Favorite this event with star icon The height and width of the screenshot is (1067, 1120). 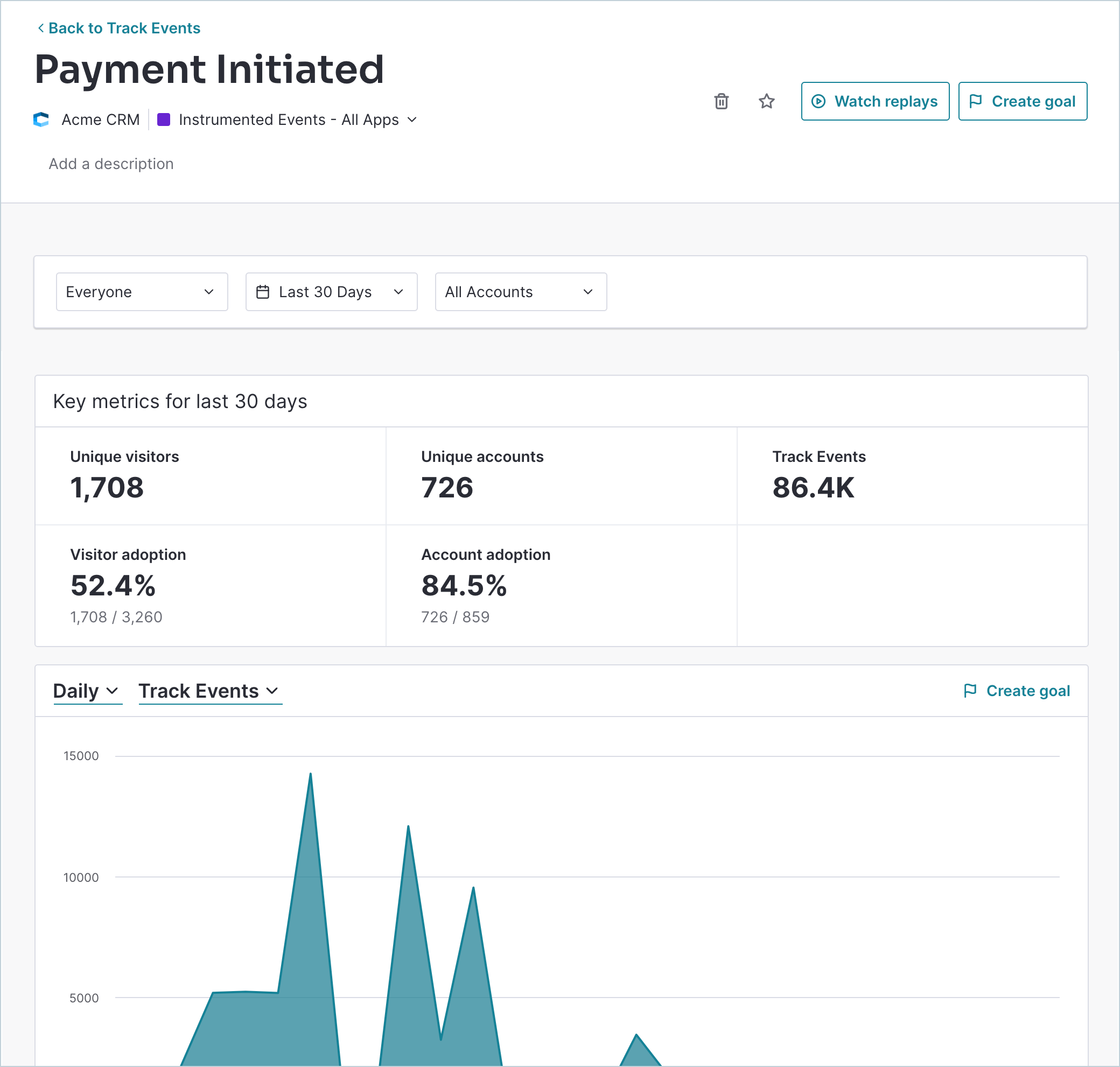766,101
